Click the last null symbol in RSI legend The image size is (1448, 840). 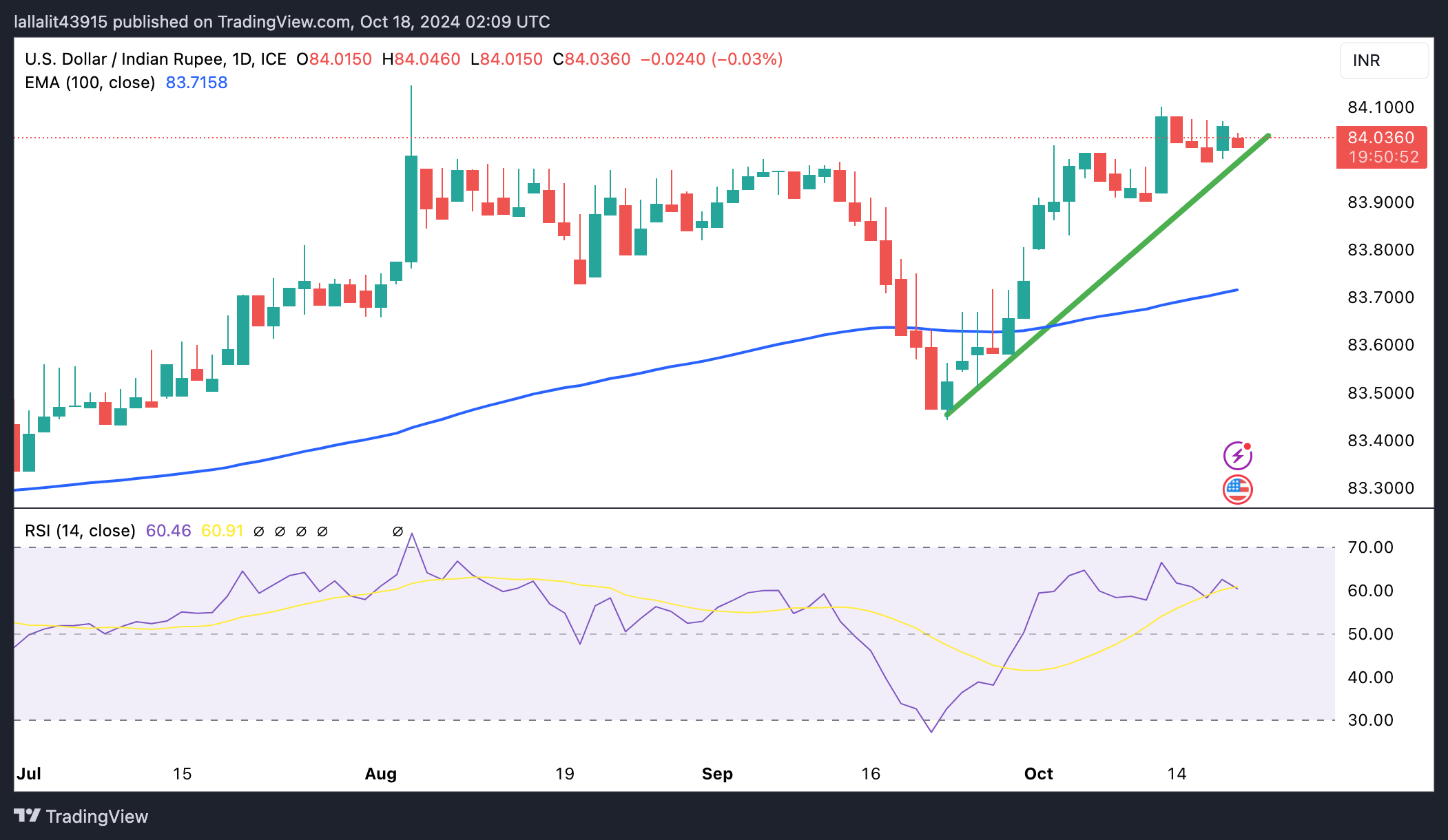[322, 532]
